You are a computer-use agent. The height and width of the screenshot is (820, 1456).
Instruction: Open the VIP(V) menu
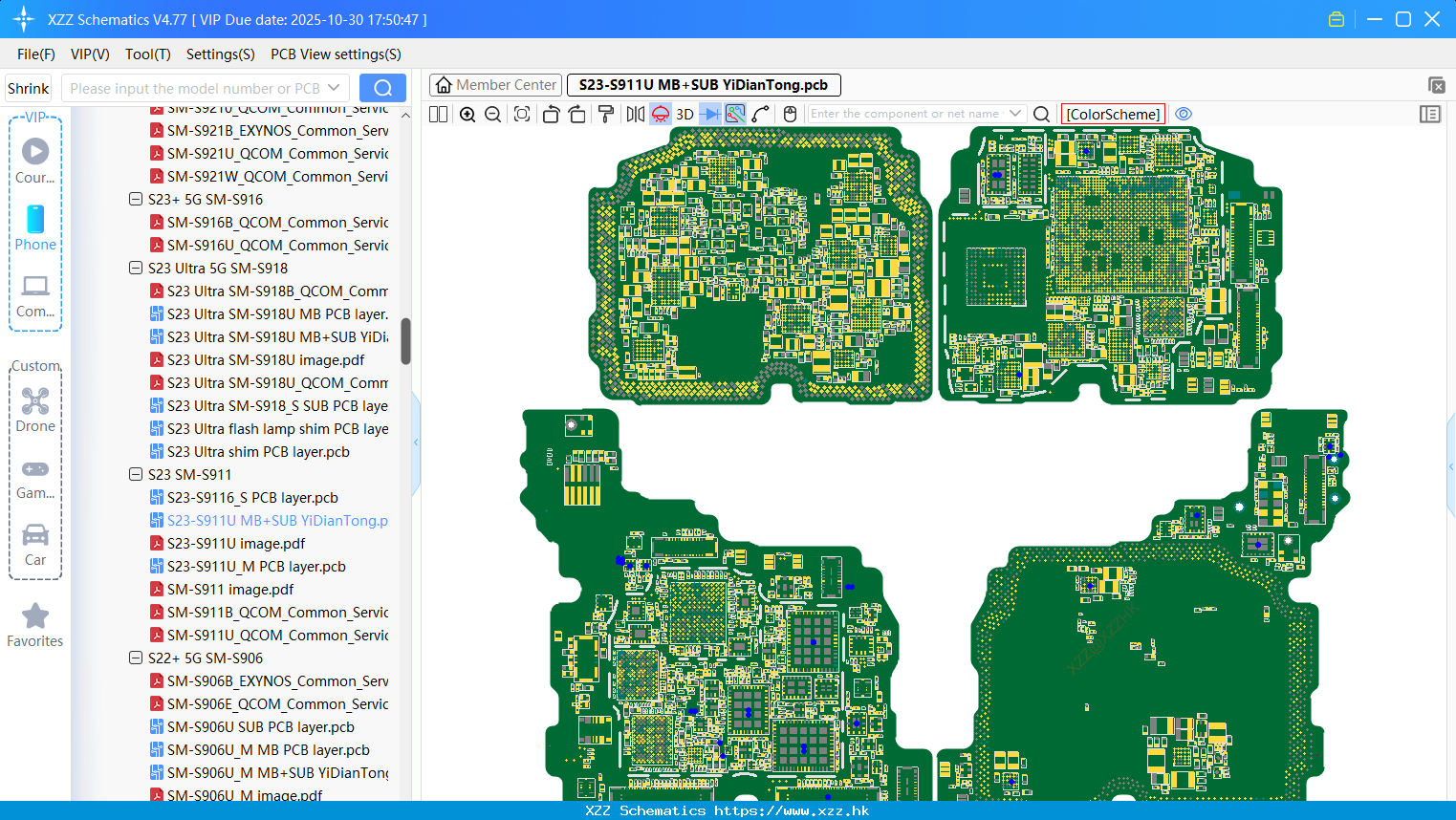[90, 54]
